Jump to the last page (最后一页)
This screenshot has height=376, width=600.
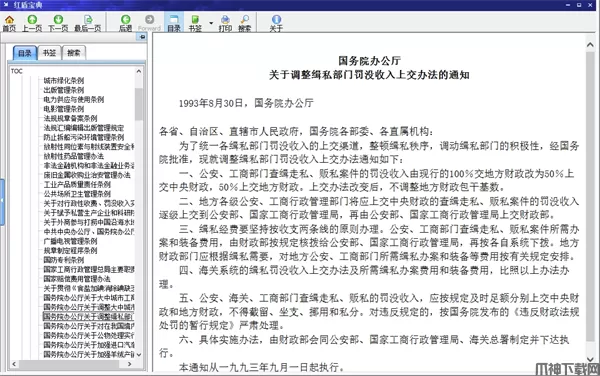[x=88, y=23]
